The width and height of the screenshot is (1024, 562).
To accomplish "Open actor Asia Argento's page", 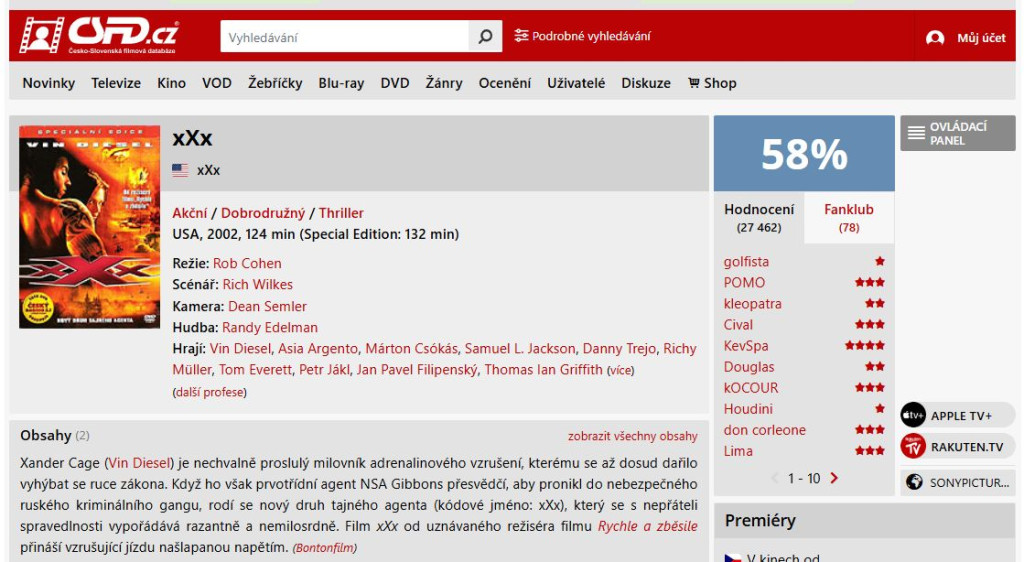I will 318,348.
